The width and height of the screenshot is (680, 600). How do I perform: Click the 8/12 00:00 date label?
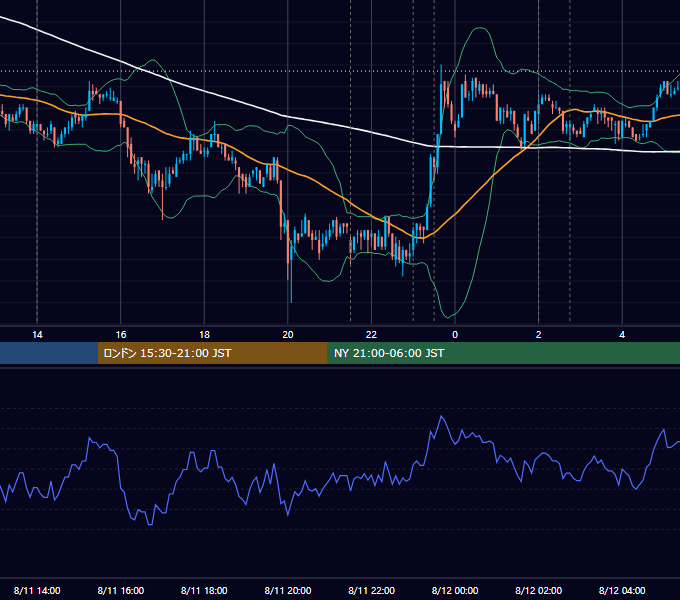pyautogui.click(x=455, y=590)
